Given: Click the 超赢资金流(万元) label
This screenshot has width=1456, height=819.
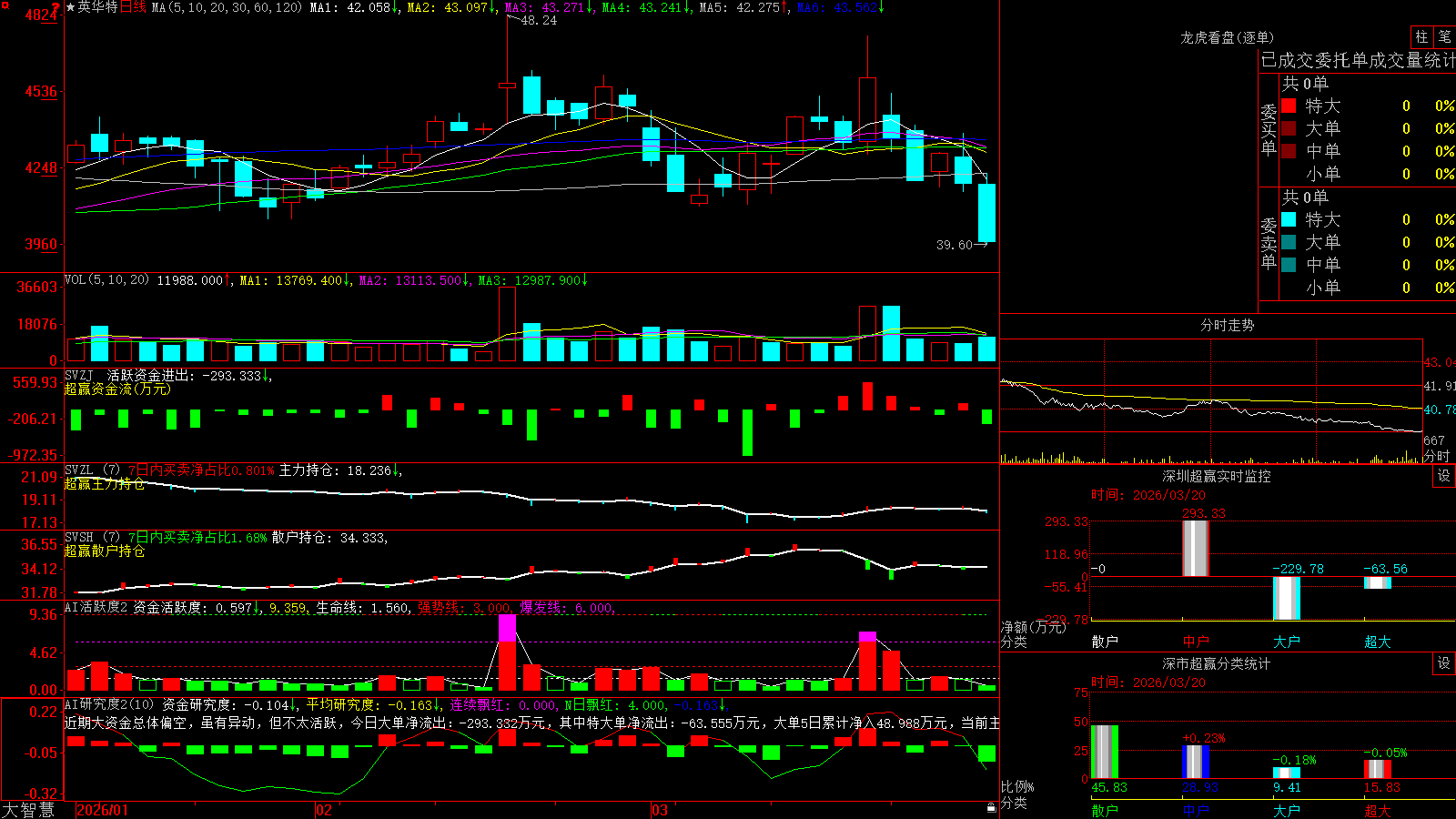Looking at the screenshot, I should (117, 389).
